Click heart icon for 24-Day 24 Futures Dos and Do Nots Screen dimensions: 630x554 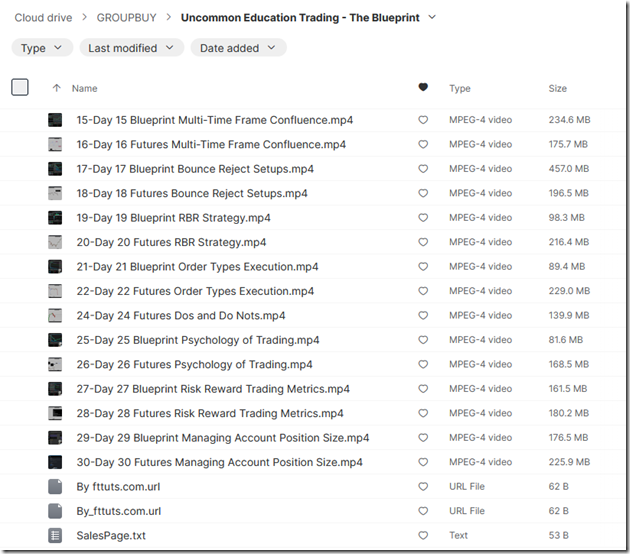pos(423,315)
